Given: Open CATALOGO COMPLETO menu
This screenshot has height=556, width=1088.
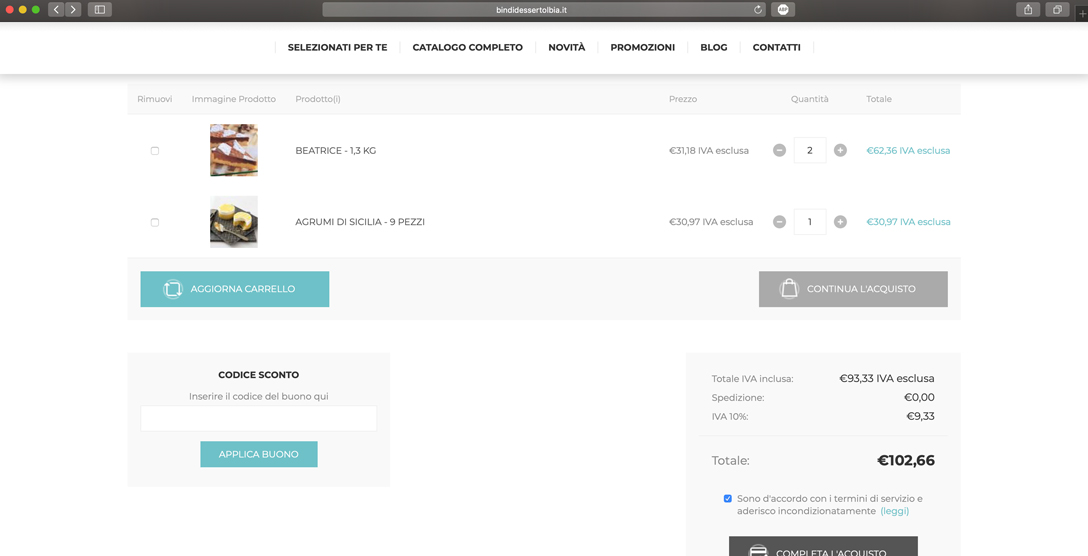Looking at the screenshot, I should 468,48.
